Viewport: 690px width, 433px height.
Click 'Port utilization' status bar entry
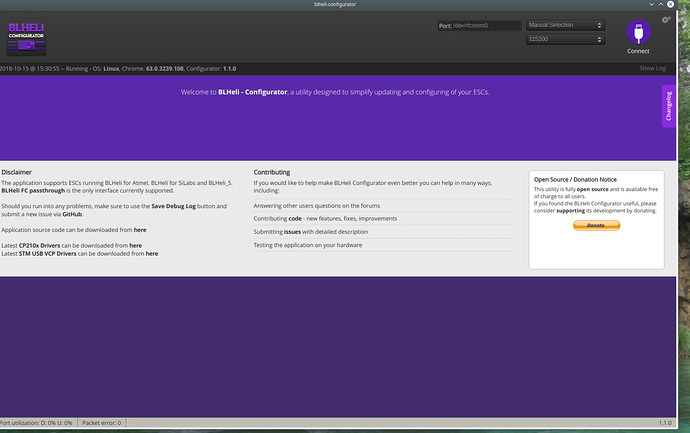coord(36,423)
